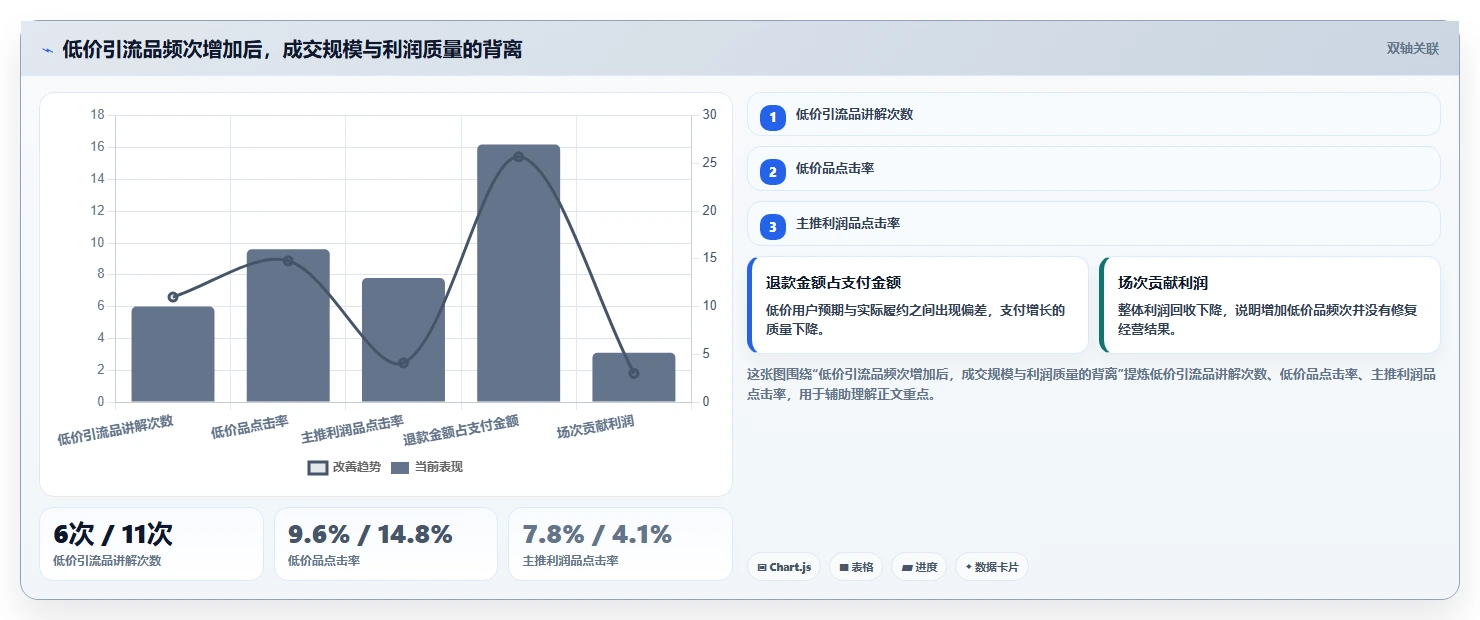Click the lightning icon beside the title
Image resolution: width=1480 pixels, height=620 pixels.
[x=47, y=50]
